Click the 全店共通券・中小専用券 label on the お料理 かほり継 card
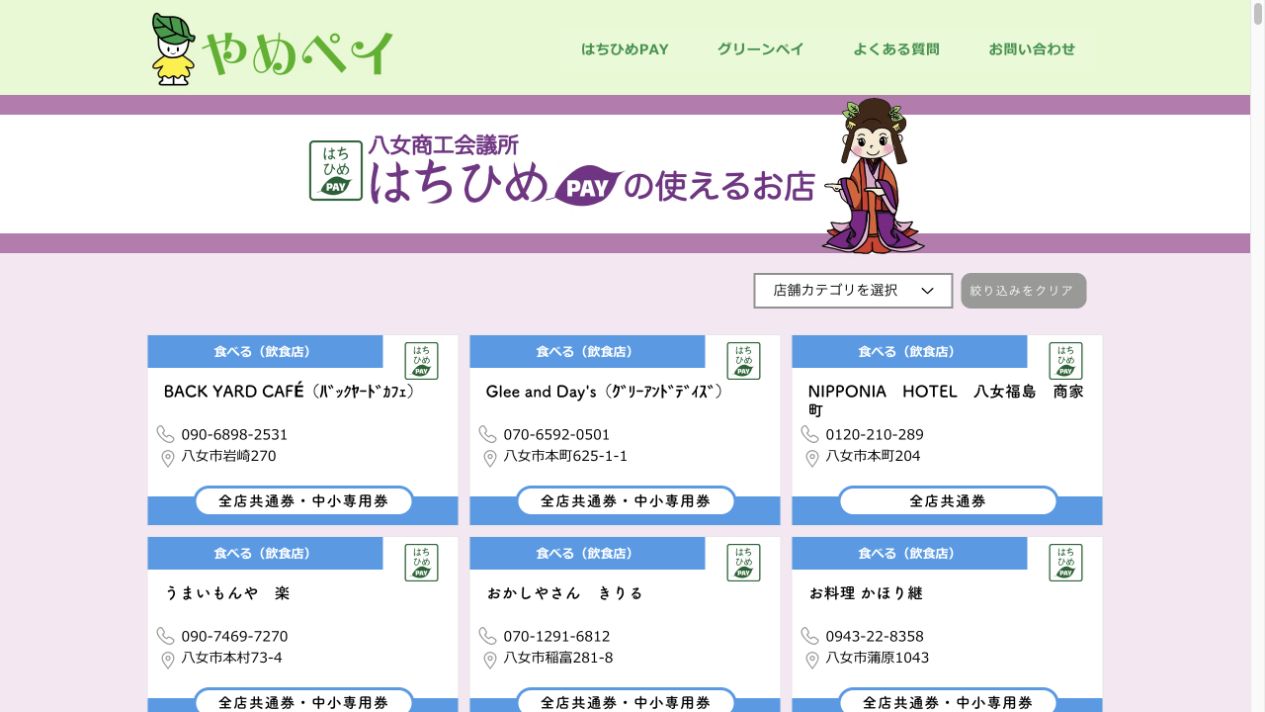Viewport: 1265px width, 712px height. click(x=948, y=702)
